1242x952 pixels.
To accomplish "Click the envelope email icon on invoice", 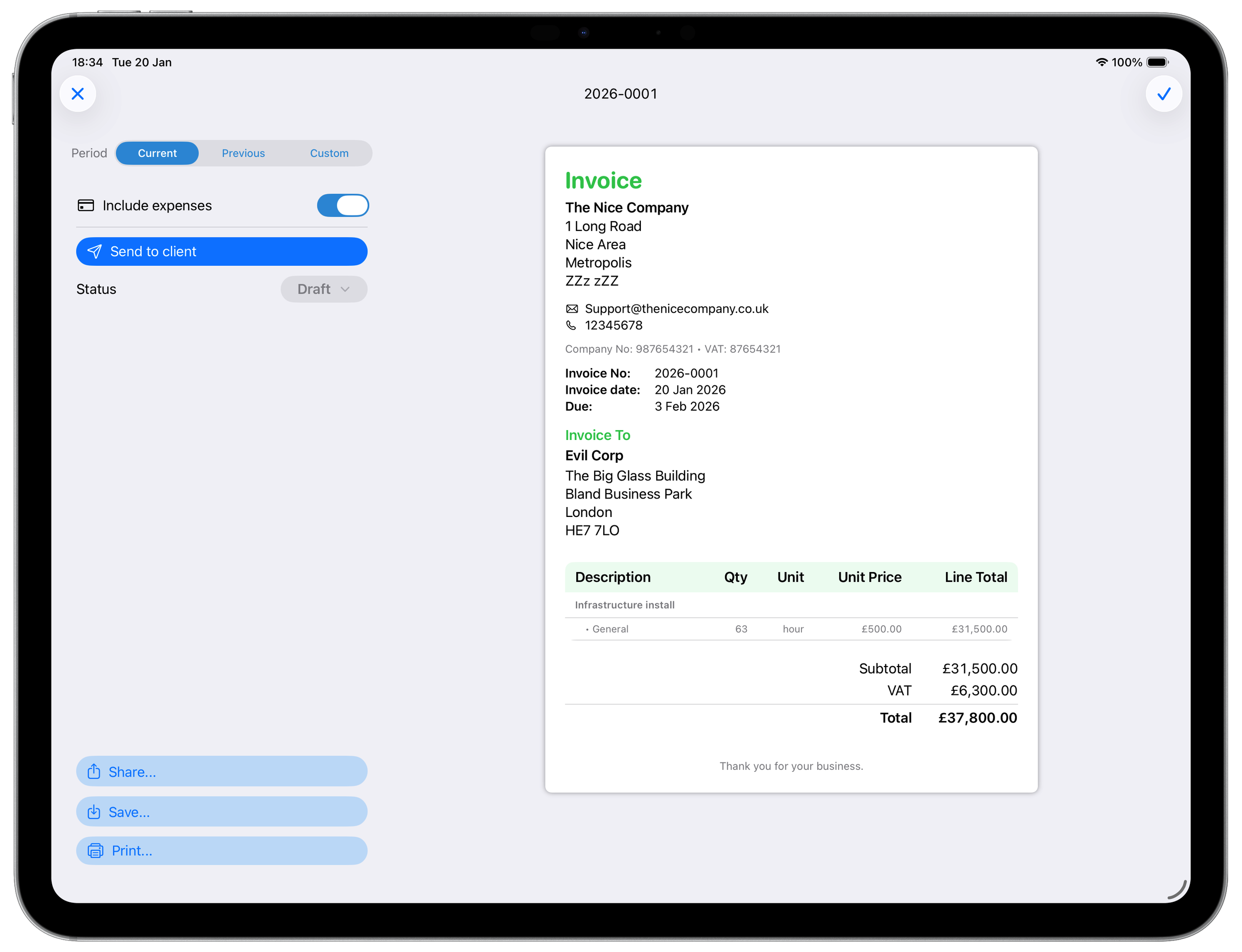I will pos(572,309).
